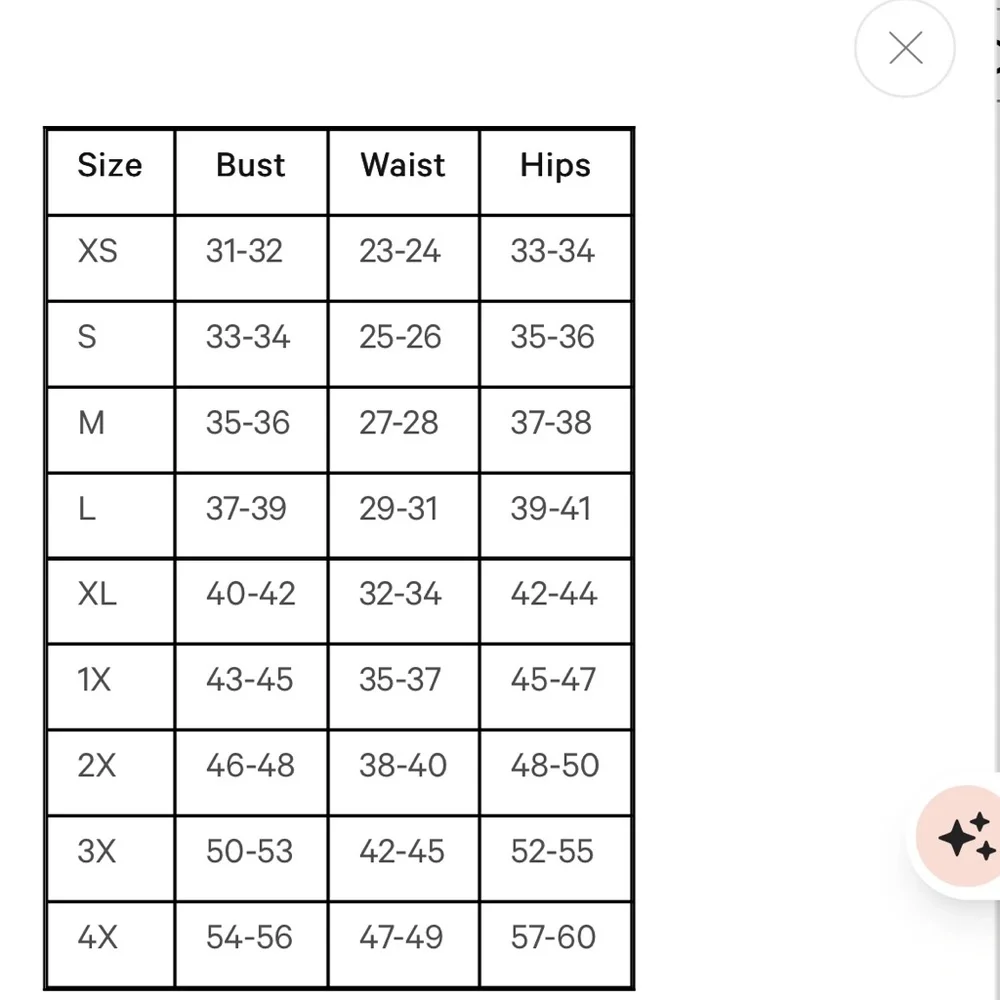Viewport: 1000px width, 1000px height.
Task: Select the 1X size row label
Action: (95, 680)
